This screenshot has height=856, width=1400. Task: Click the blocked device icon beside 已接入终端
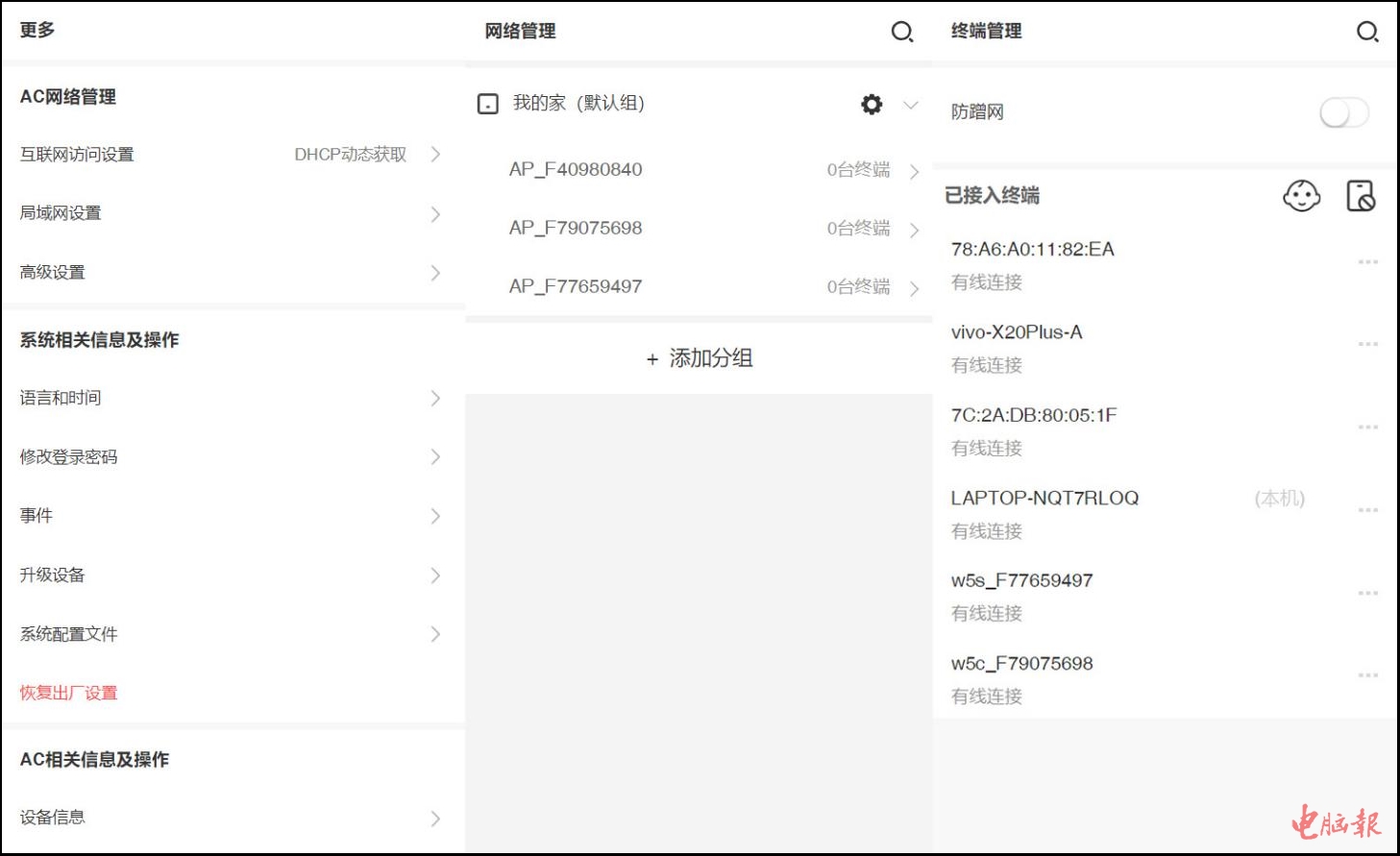pos(1360,196)
